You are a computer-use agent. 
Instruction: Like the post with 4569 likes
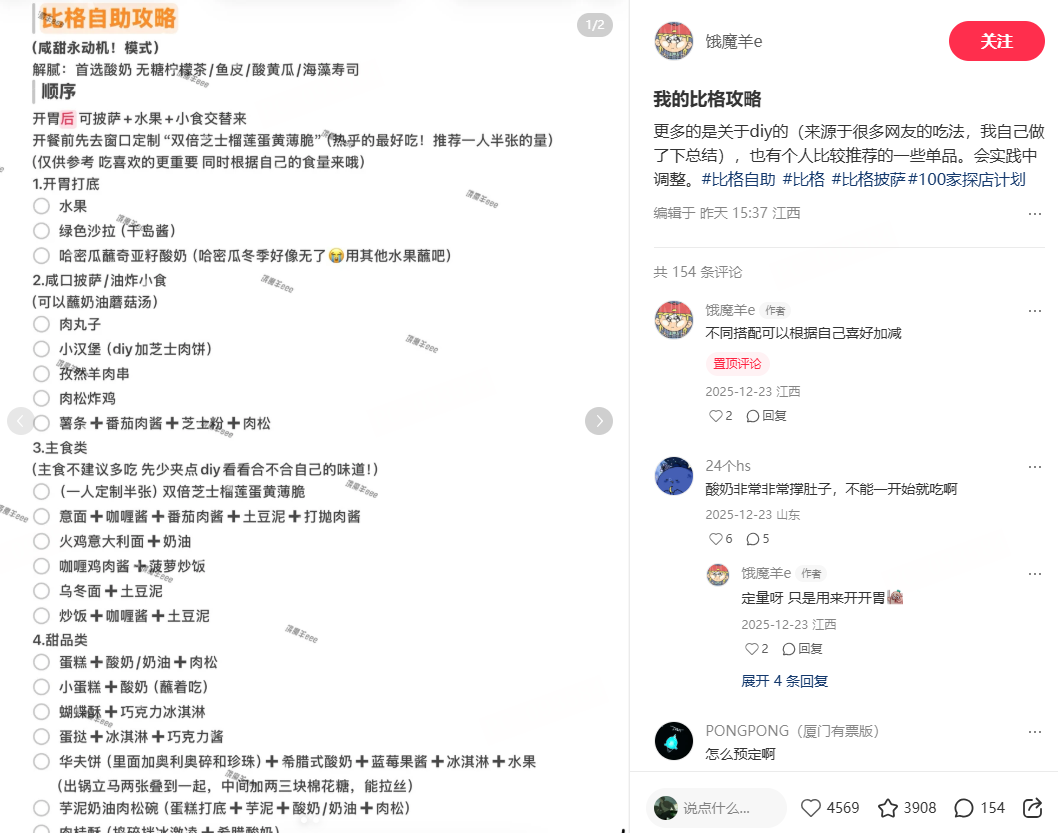click(810, 808)
